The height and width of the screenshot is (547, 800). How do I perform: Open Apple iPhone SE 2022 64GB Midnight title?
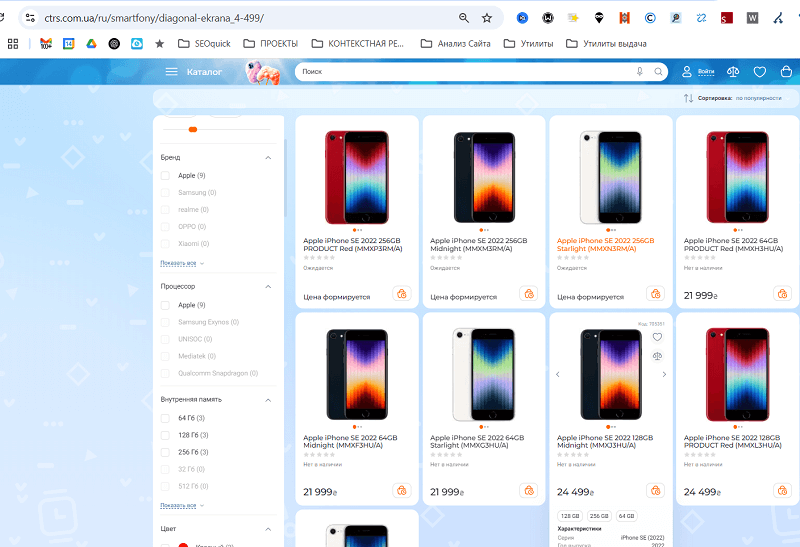click(350, 441)
